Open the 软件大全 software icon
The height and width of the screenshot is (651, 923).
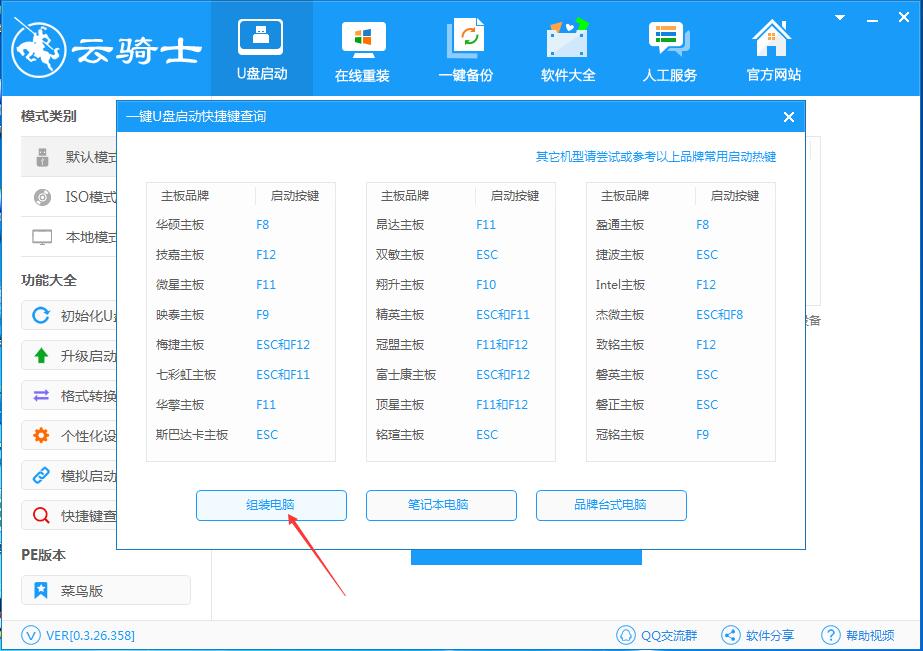[567, 39]
